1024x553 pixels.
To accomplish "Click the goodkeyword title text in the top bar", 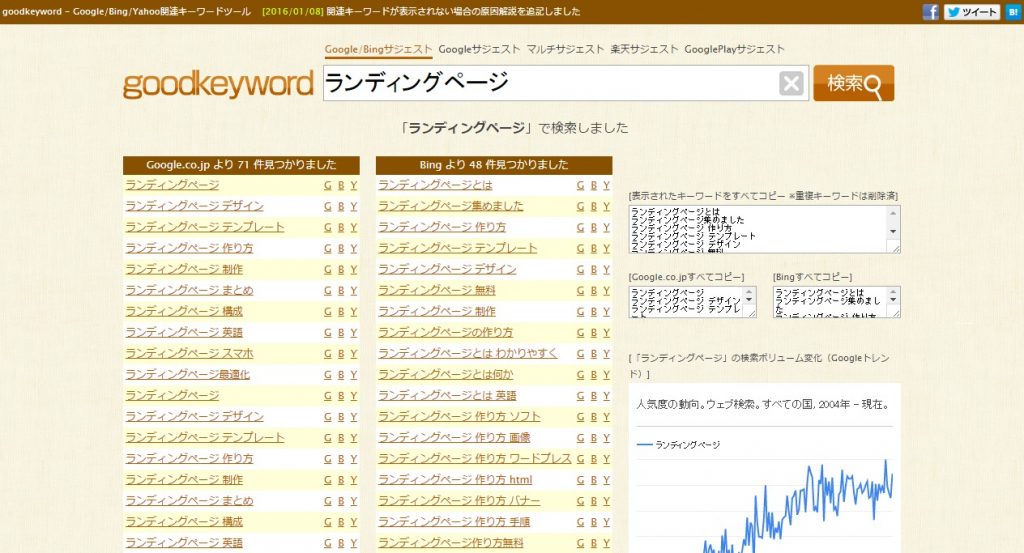I will click(127, 12).
